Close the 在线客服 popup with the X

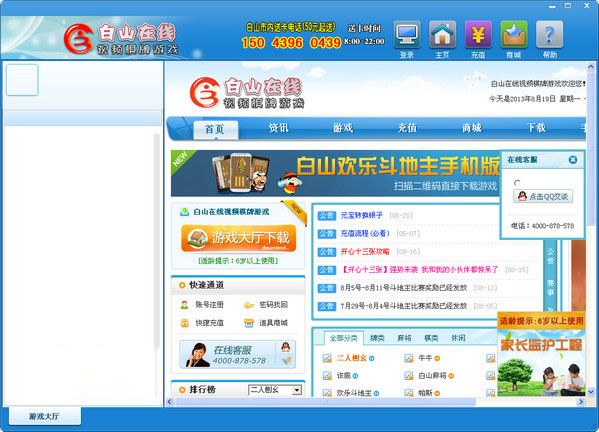pyautogui.click(x=573, y=160)
